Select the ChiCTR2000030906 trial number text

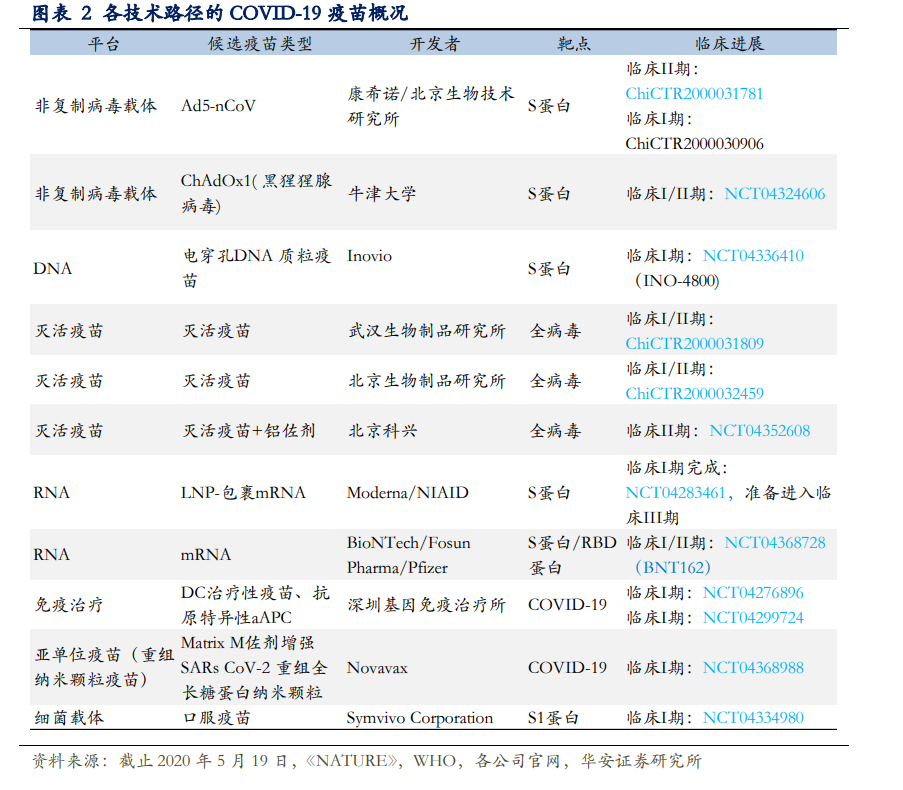click(x=695, y=143)
